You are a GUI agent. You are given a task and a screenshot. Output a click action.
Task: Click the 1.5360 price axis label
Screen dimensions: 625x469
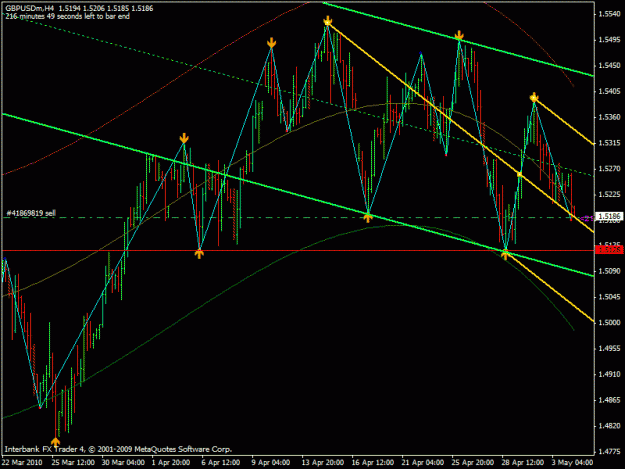(x=609, y=117)
